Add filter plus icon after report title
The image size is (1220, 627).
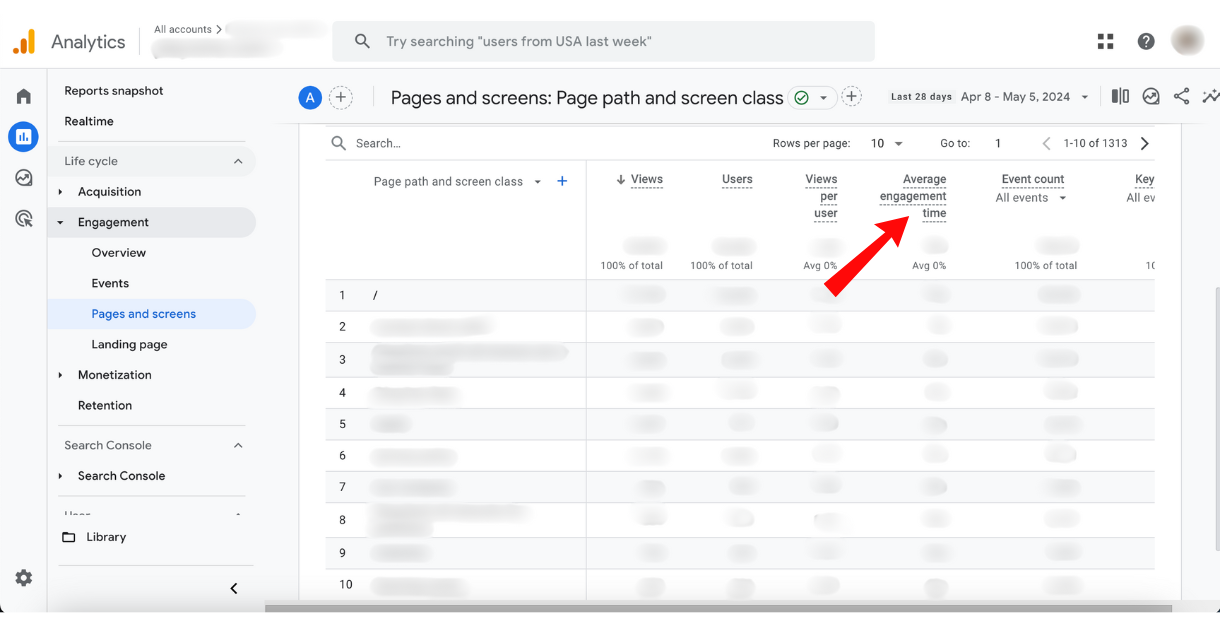[x=851, y=97]
